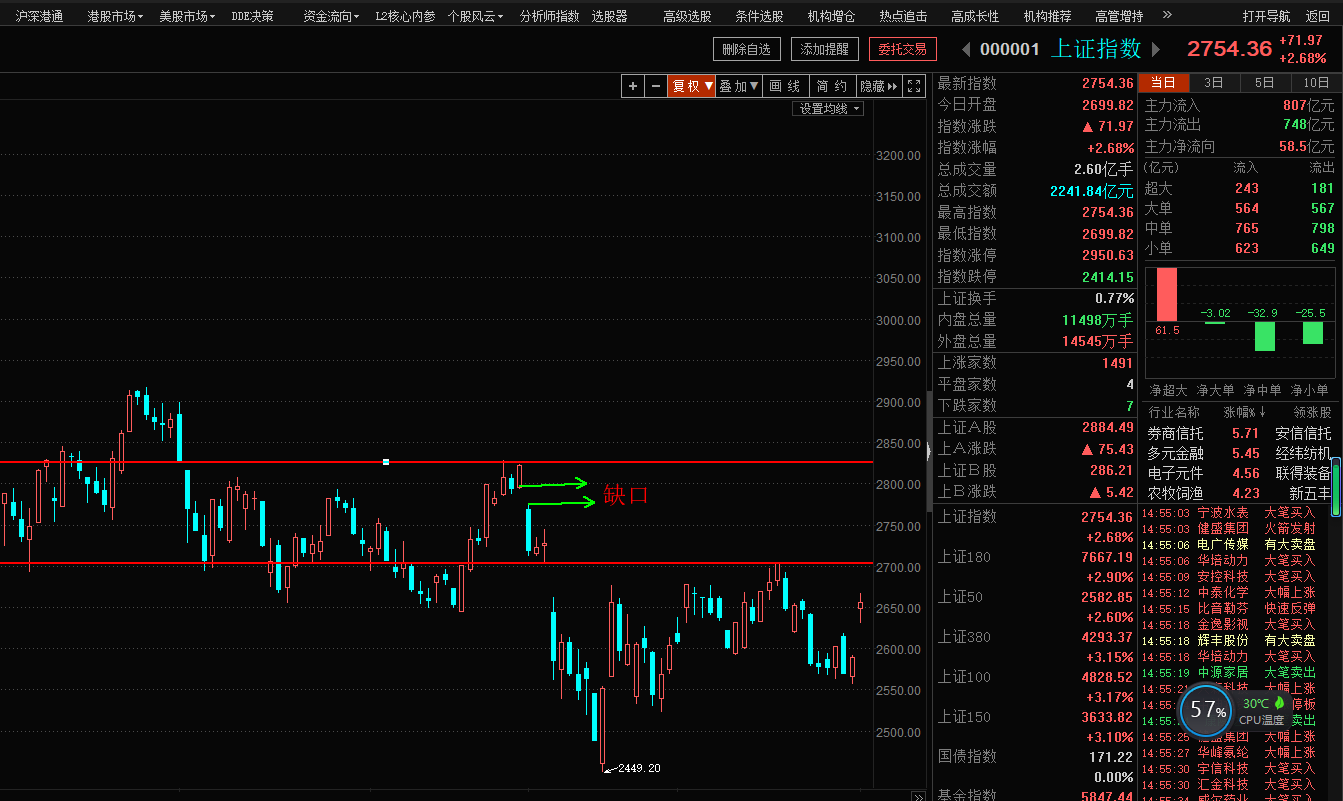The height and width of the screenshot is (801, 1343).
Task: Toggle 简约 simple view
Action: [x=832, y=86]
